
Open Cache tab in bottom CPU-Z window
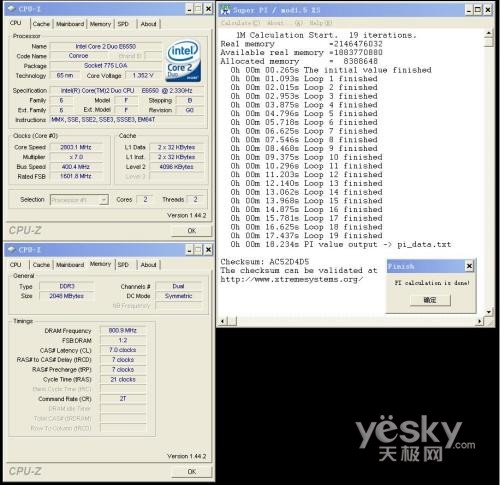point(41,265)
